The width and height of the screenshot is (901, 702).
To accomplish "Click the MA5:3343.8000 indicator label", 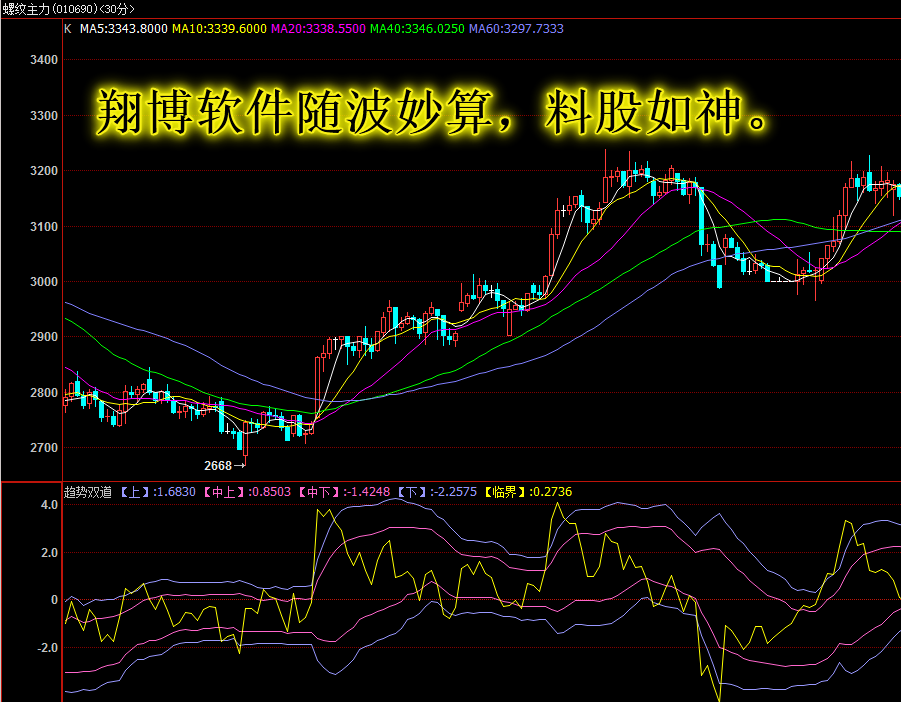I will click(124, 29).
